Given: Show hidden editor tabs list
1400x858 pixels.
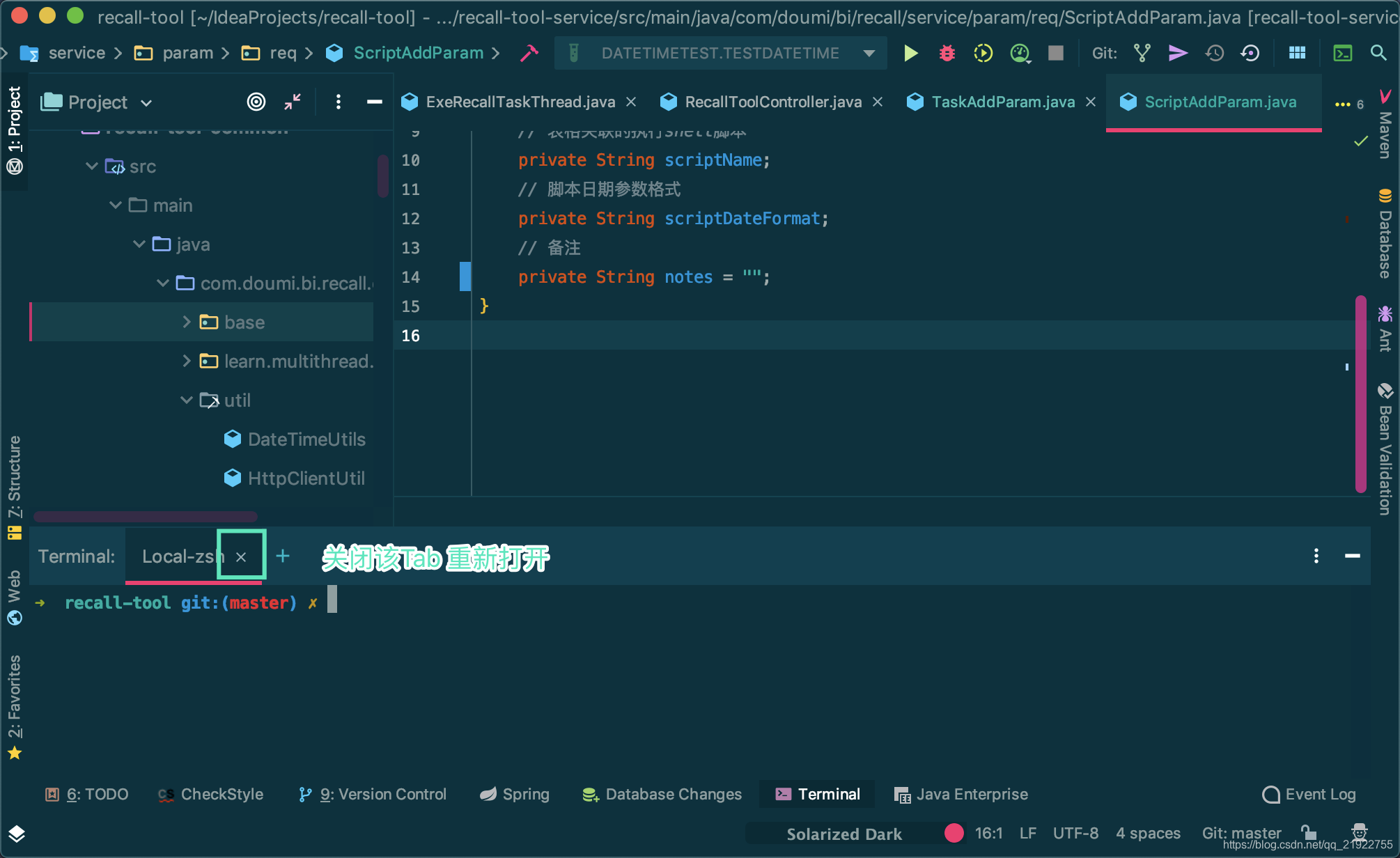Looking at the screenshot, I should point(1349,104).
